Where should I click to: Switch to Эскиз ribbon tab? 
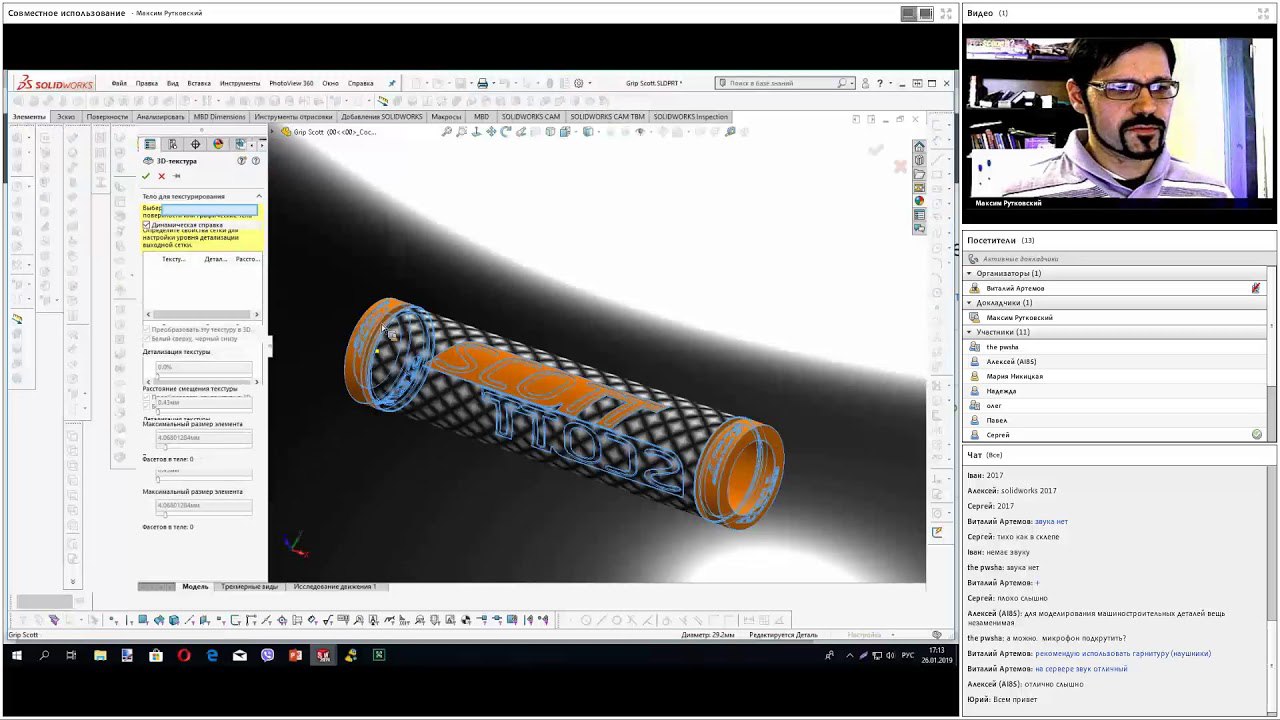[66, 117]
